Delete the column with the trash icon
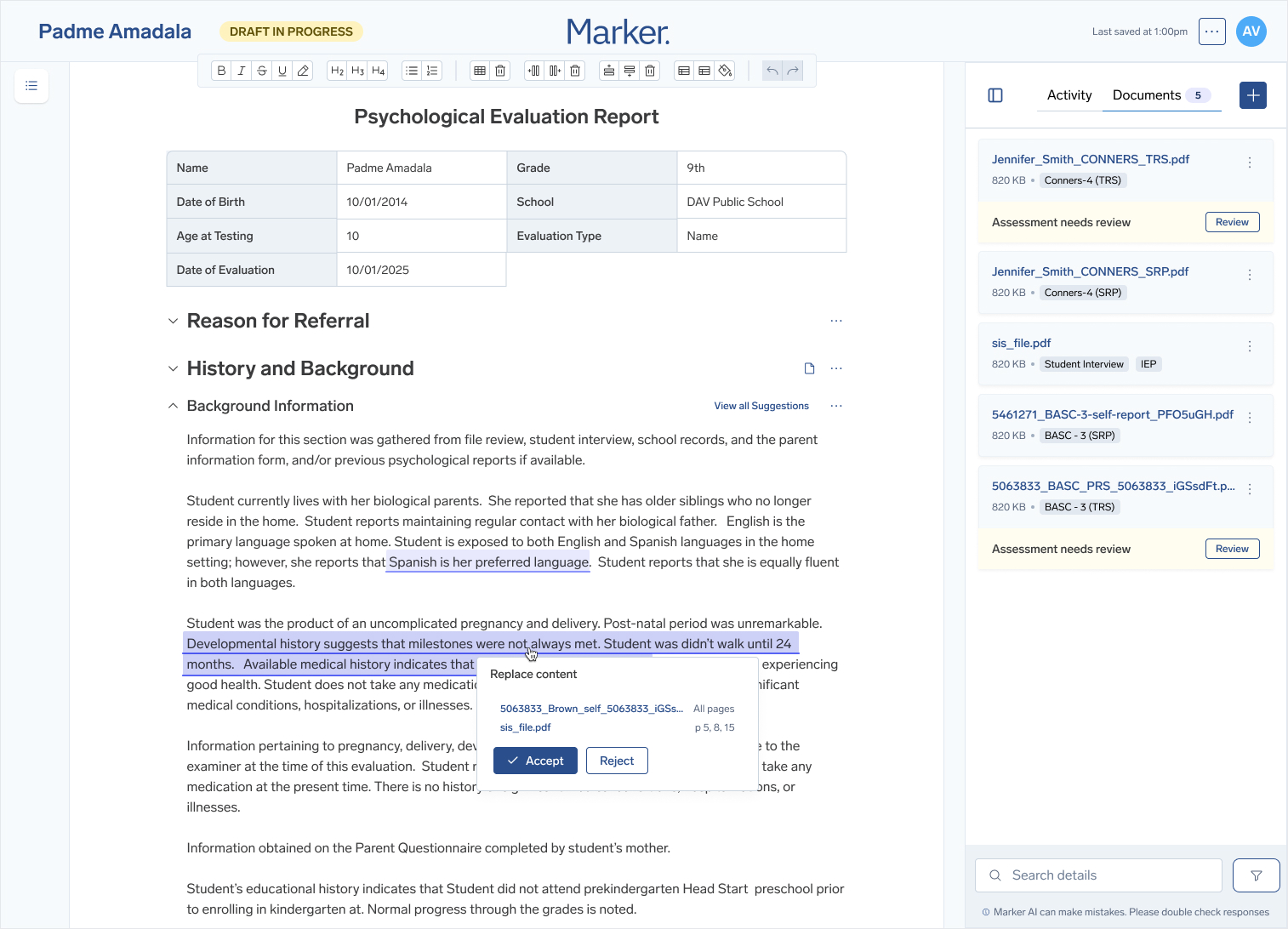The width and height of the screenshot is (1288, 929). click(575, 71)
